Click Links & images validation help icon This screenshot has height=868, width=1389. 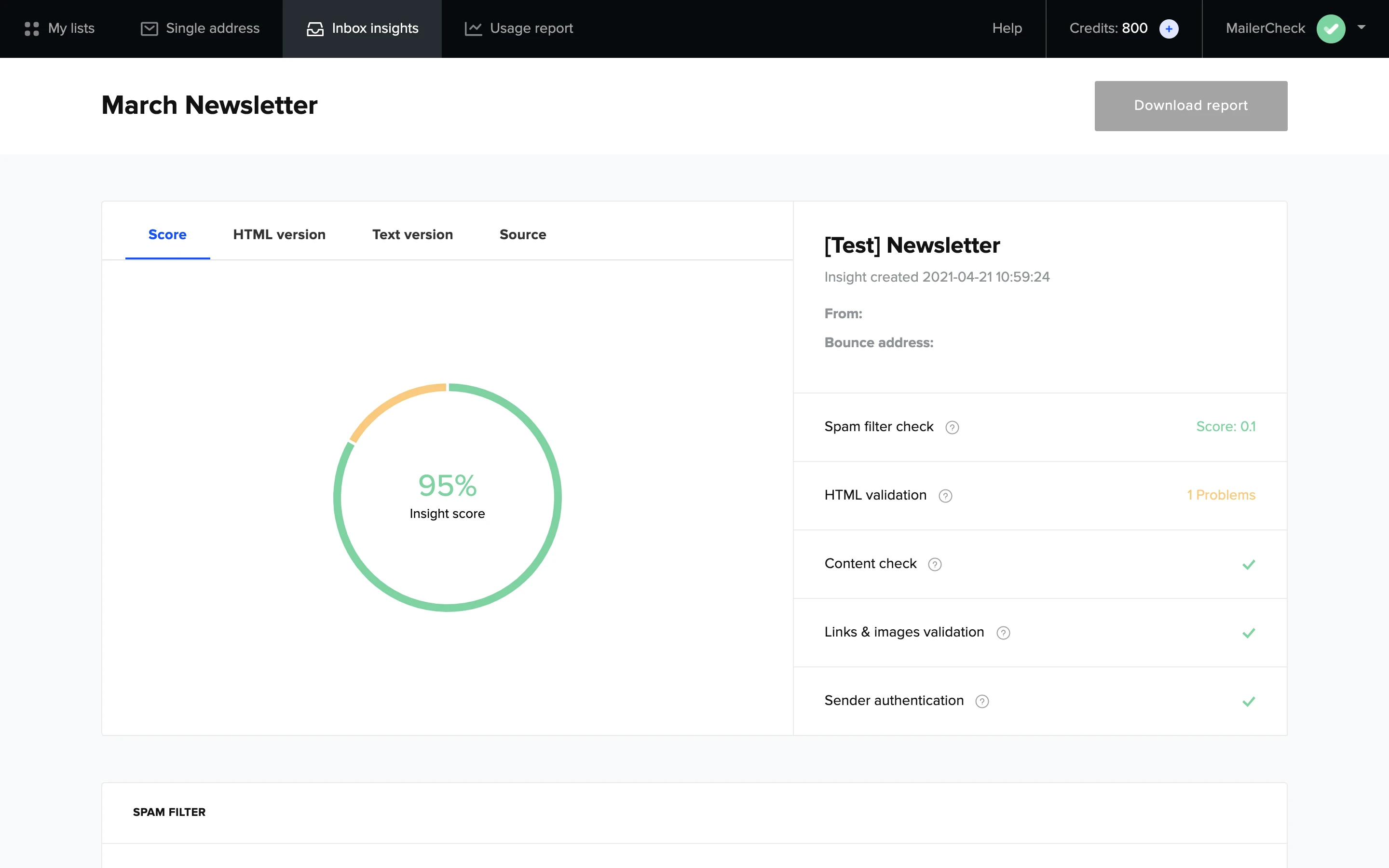(1003, 633)
